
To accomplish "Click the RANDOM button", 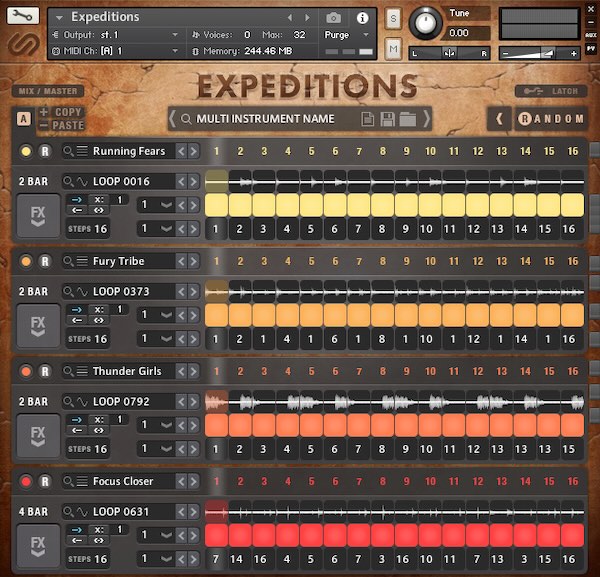I will click(551, 119).
